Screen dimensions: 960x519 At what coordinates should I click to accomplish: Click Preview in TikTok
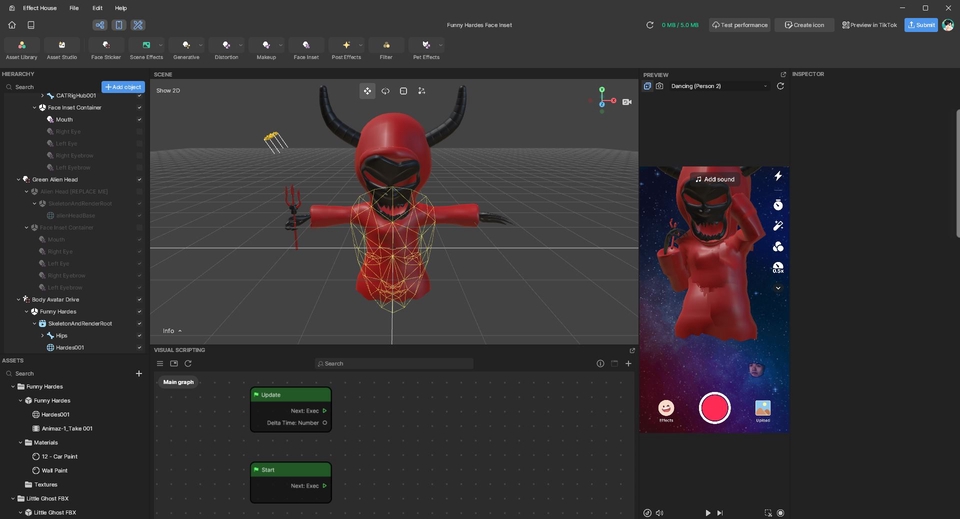[x=869, y=25]
